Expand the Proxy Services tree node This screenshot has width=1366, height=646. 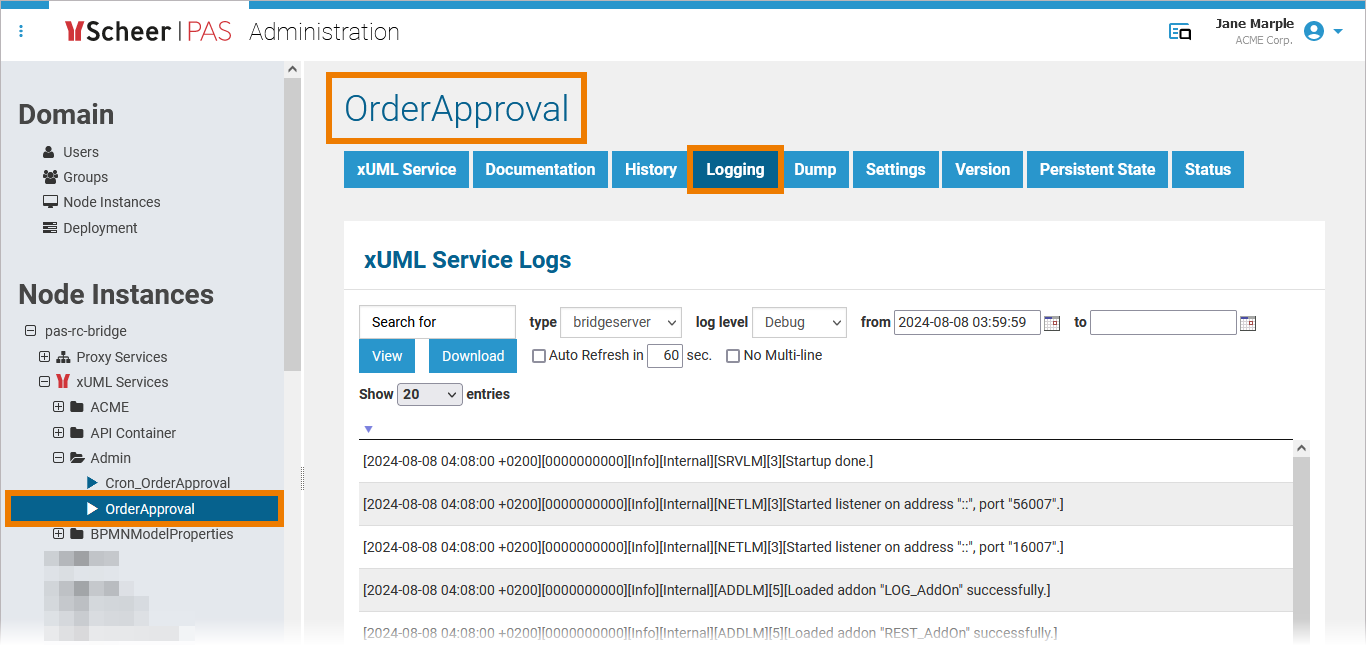tap(44, 357)
